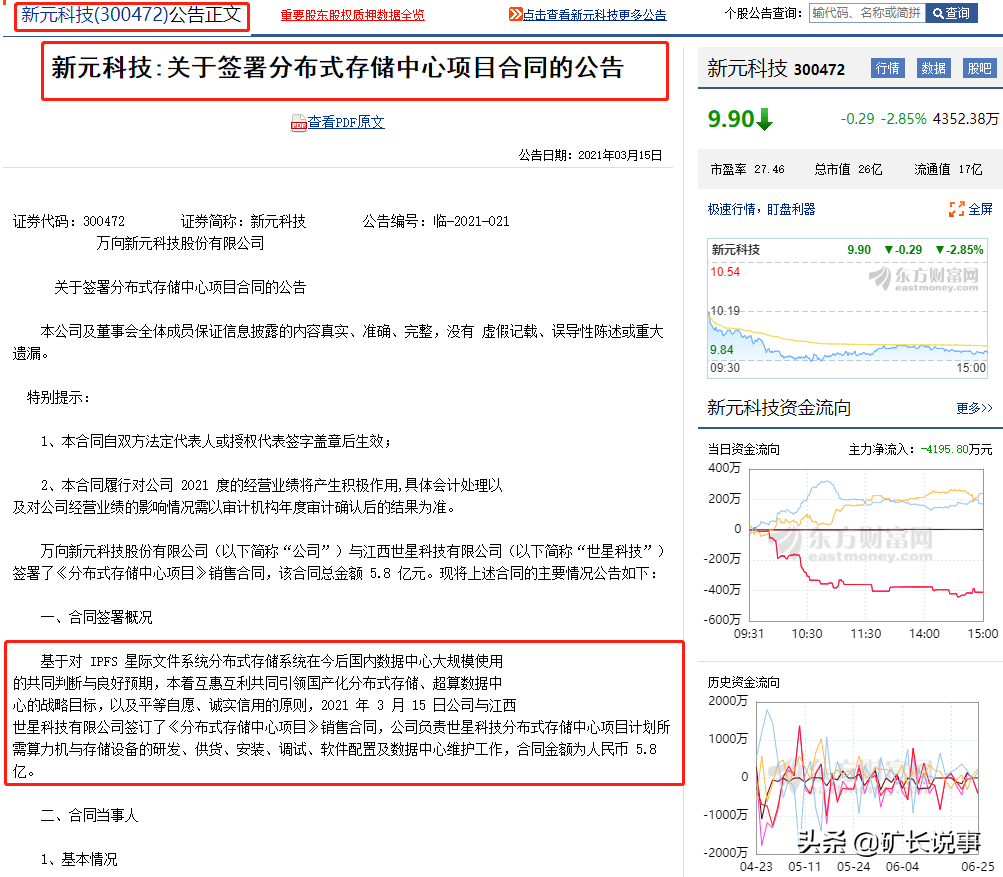Screen dimensions: 1003x877
Task: Click the green down arrow by 9.90
Action: coord(764,119)
